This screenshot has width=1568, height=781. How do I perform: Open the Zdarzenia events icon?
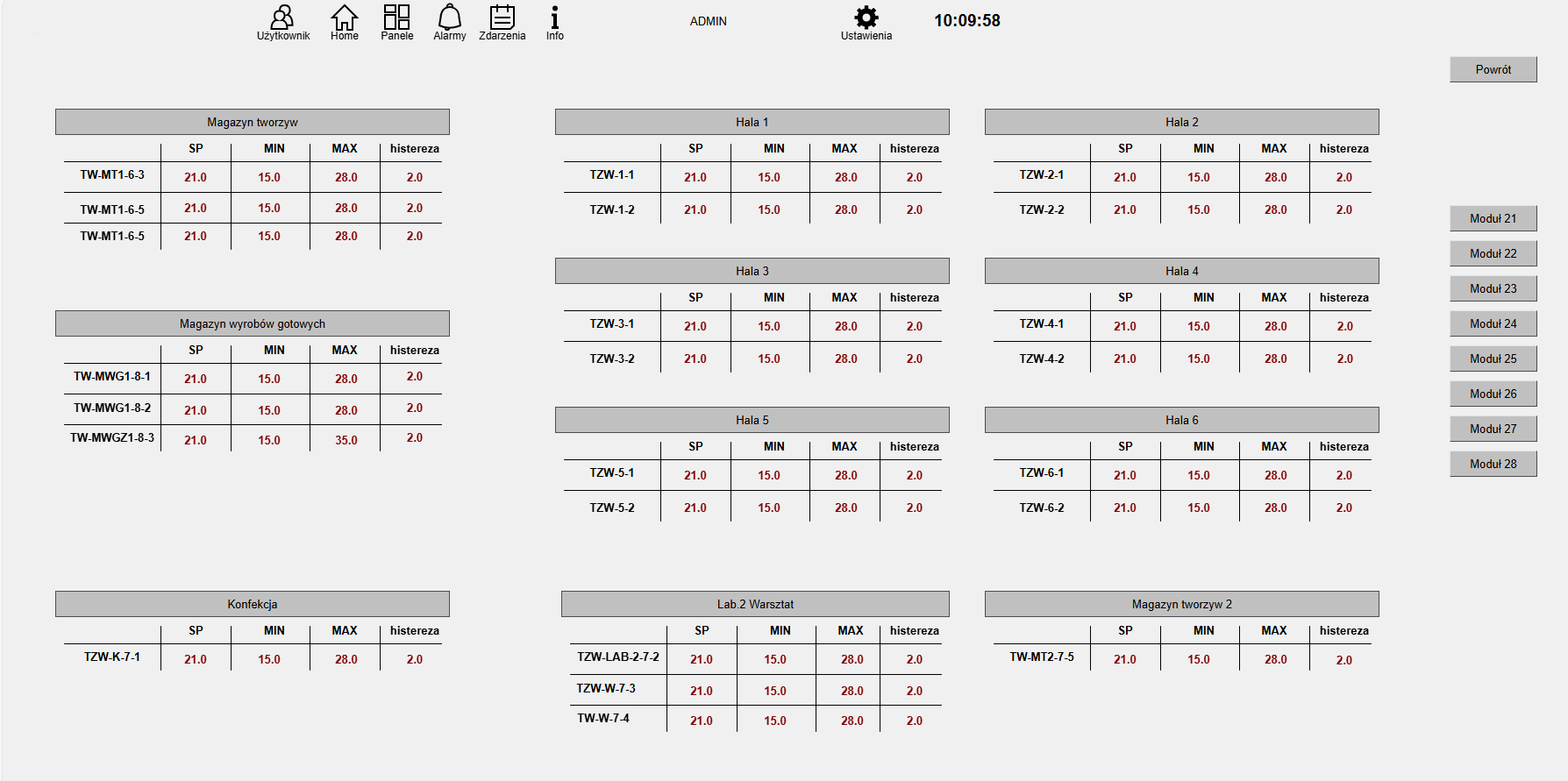(x=502, y=18)
